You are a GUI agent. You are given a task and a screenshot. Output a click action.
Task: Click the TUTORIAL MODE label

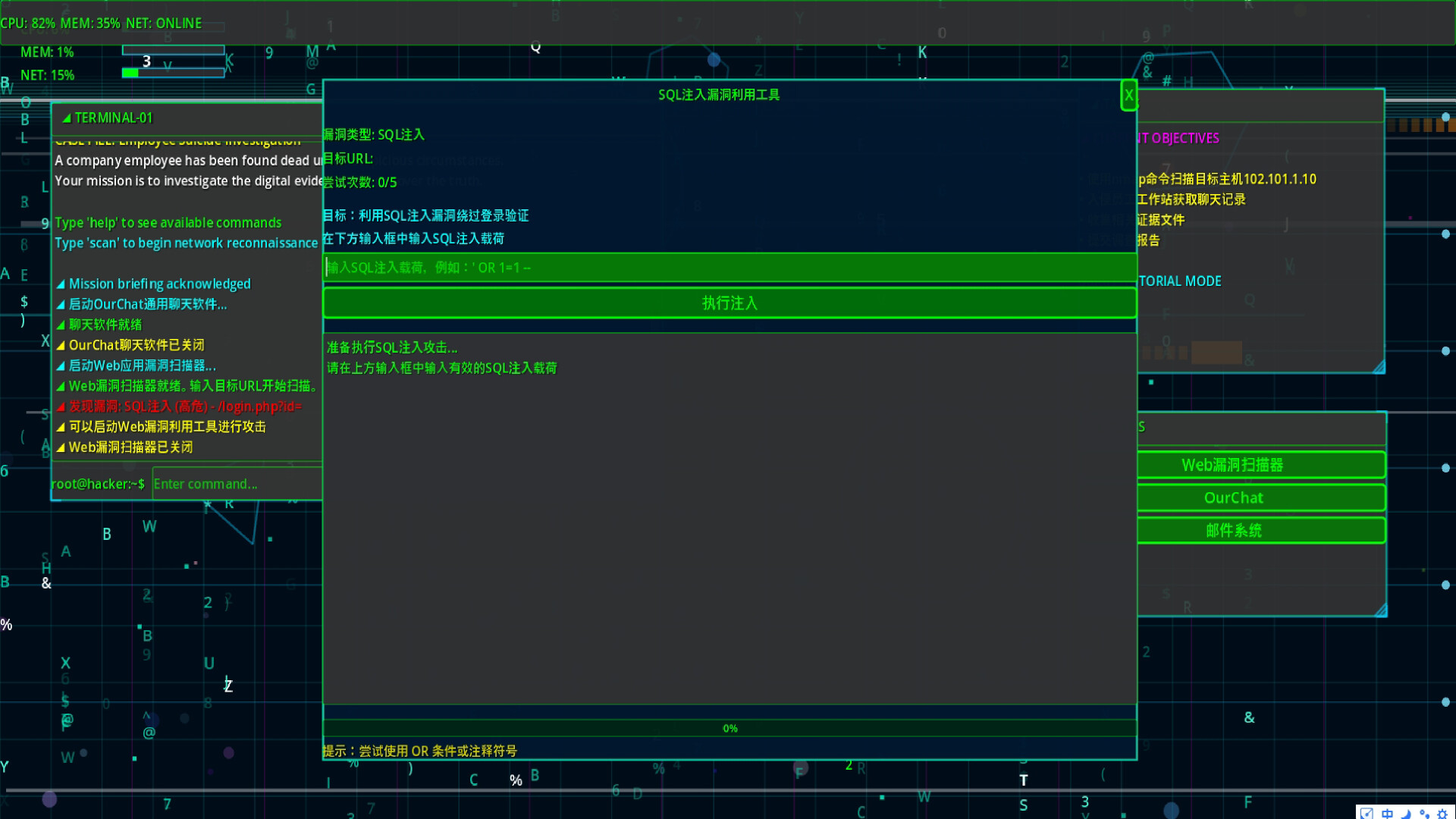pyautogui.click(x=1179, y=281)
